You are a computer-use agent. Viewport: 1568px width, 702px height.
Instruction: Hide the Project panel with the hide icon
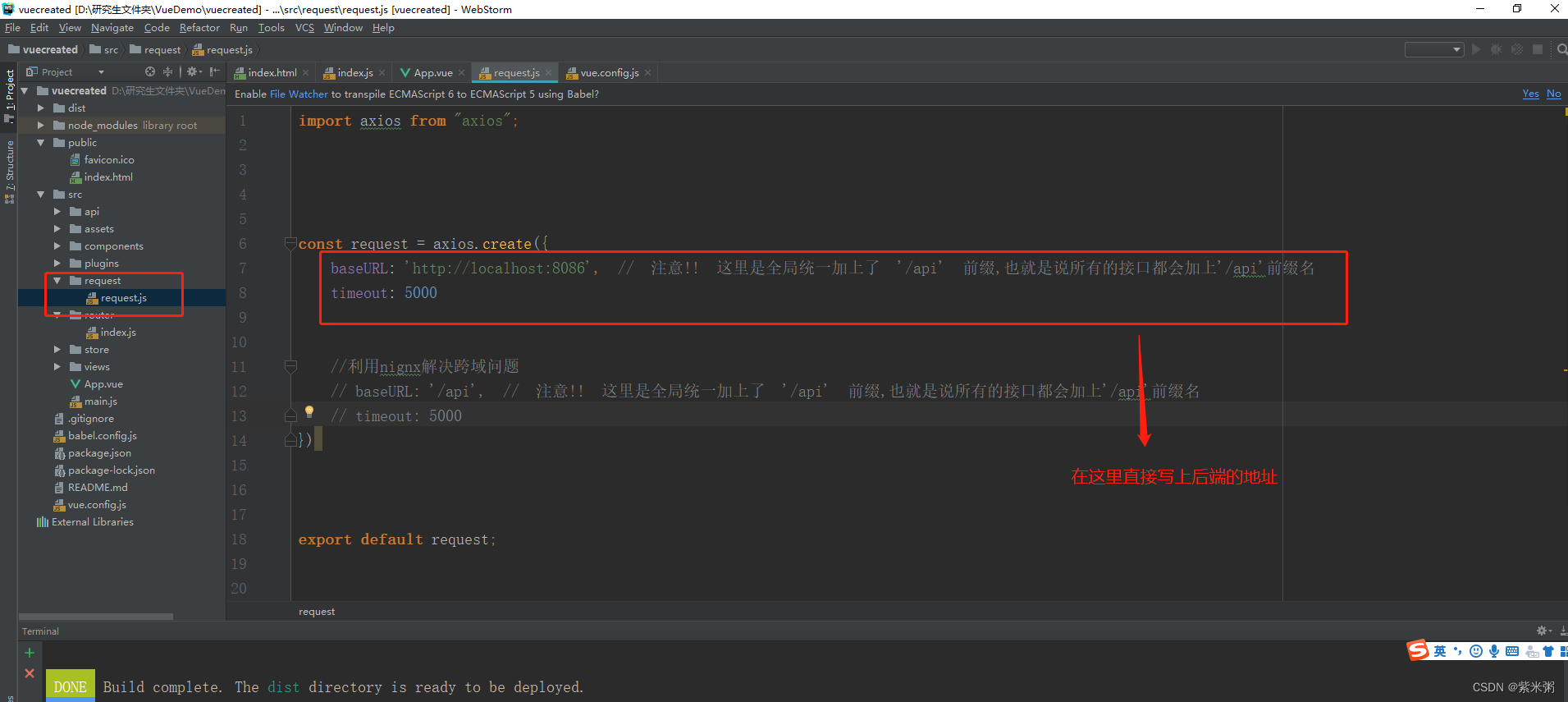point(215,72)
